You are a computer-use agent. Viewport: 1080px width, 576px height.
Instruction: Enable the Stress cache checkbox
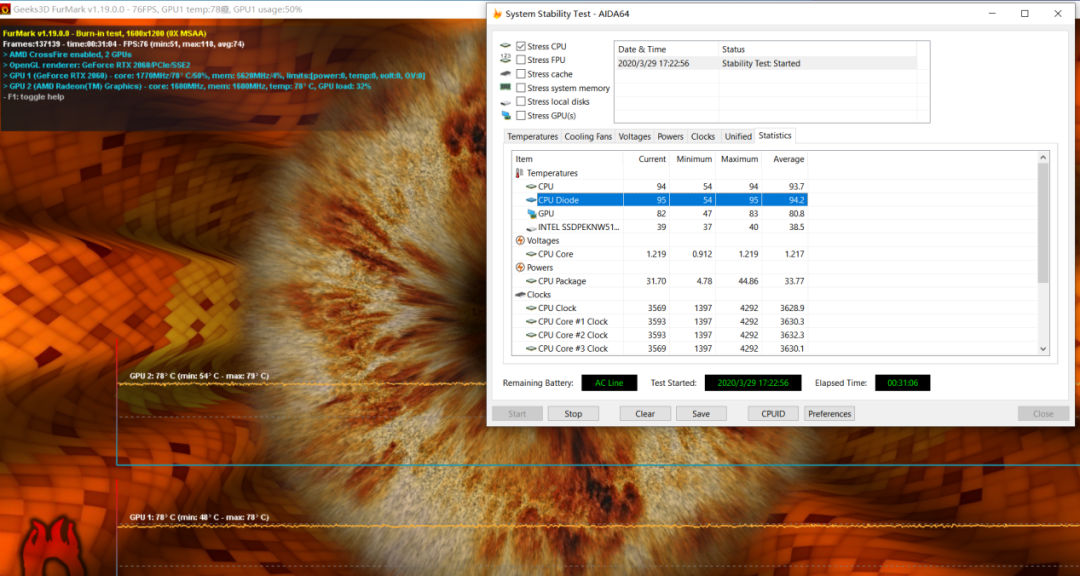point(521,74)
